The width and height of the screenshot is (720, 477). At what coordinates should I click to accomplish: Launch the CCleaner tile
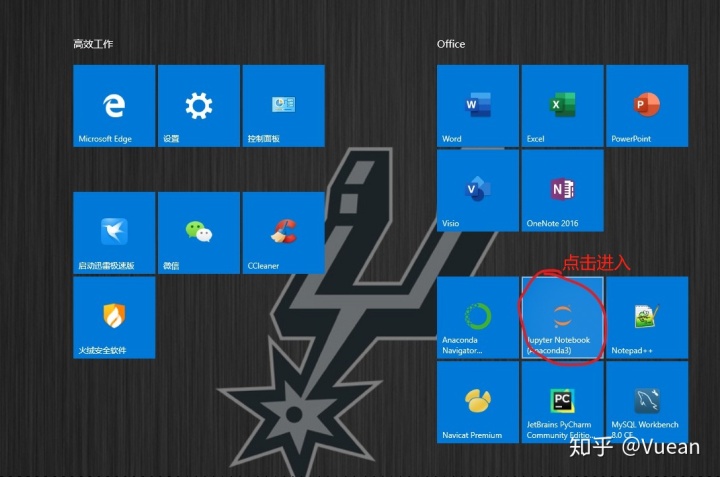283,233
